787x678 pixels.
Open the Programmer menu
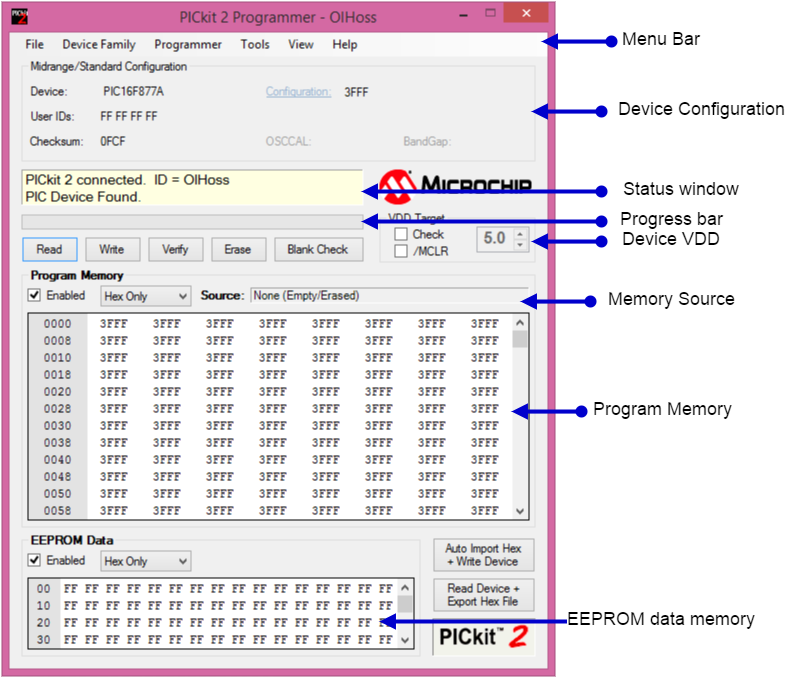click(188, 44)
